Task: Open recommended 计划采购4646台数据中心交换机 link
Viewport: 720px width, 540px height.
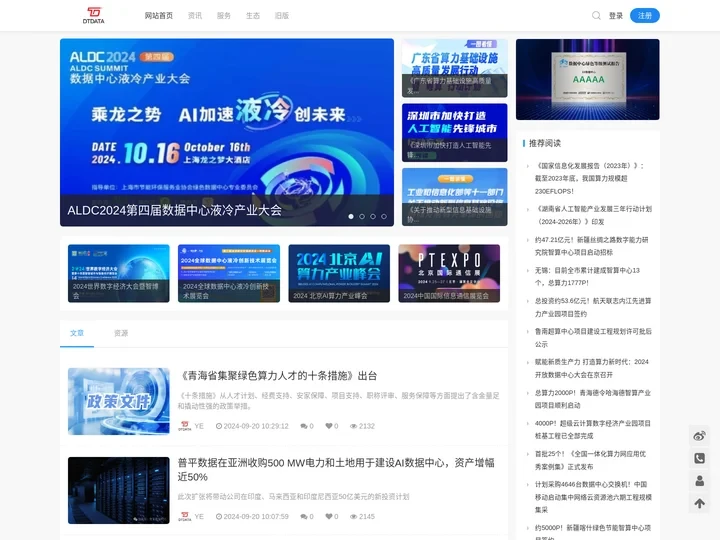Action: [x=593, y=497]
